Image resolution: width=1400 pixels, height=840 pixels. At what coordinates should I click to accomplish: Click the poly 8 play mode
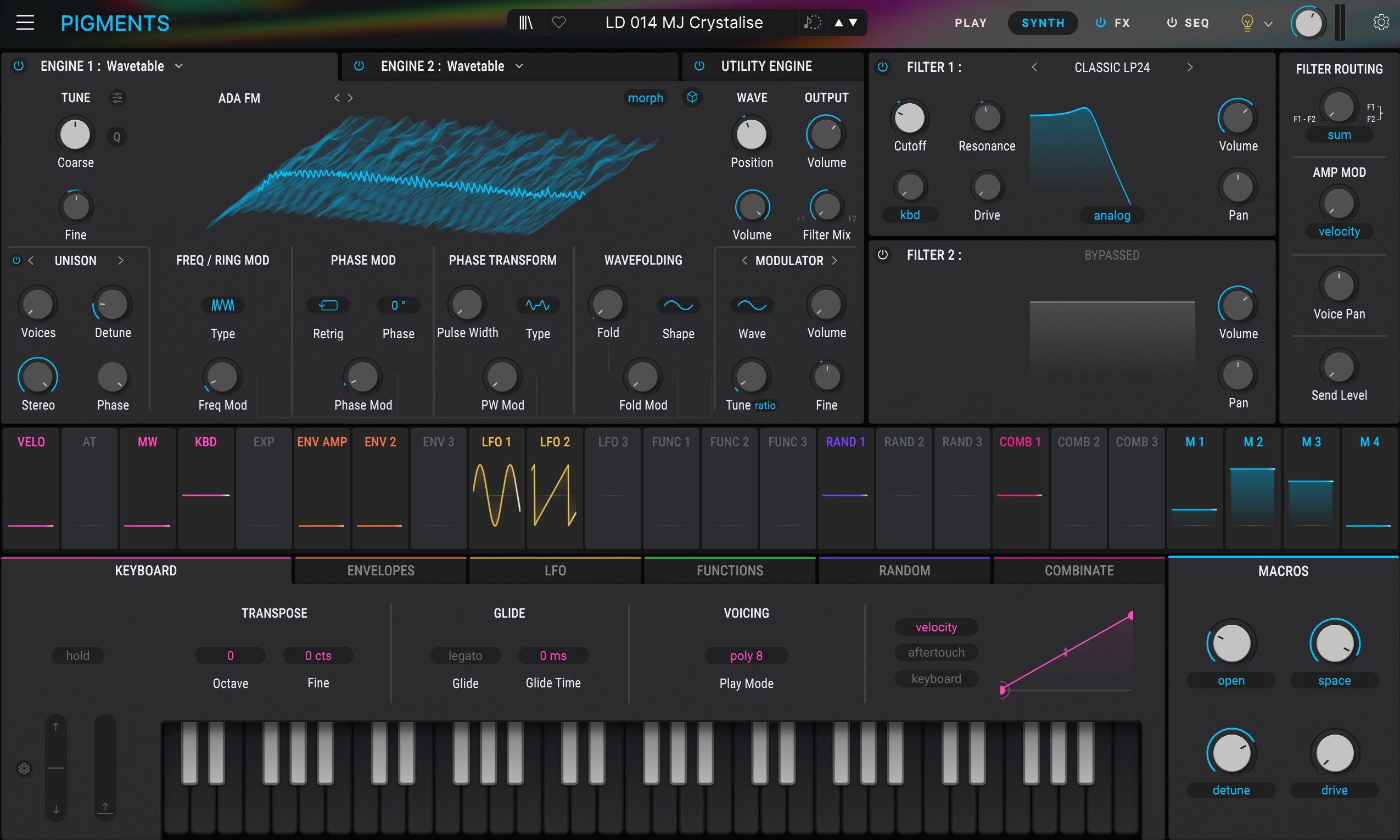746,656
